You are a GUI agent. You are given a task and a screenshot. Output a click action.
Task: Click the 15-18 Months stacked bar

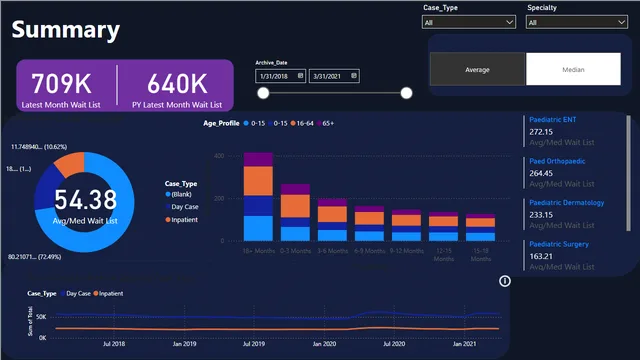480,227
